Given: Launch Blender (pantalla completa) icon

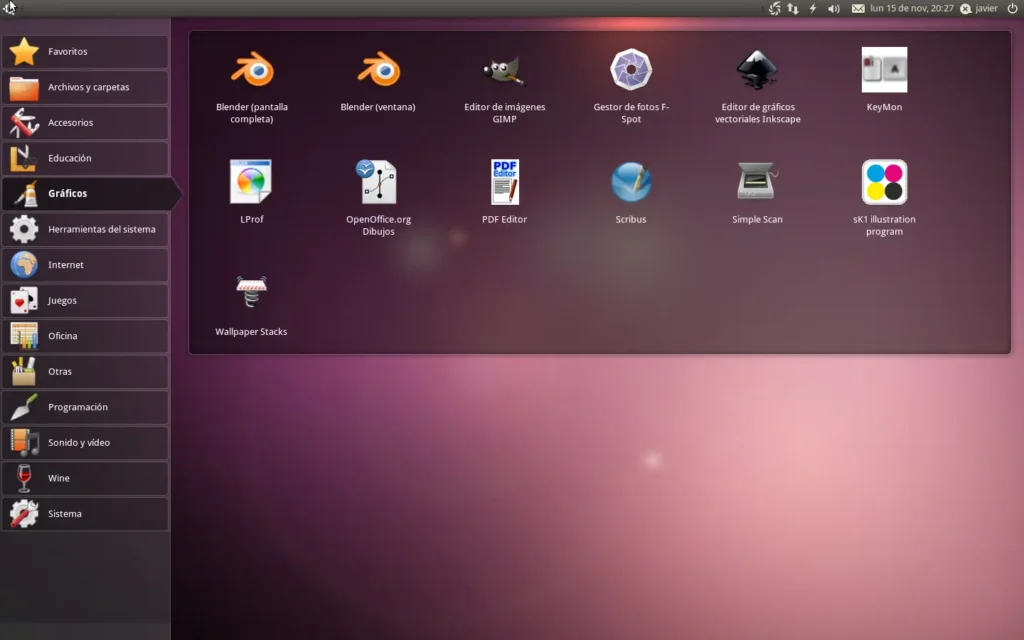Looking at the screenshot, I should pos(251,71).
